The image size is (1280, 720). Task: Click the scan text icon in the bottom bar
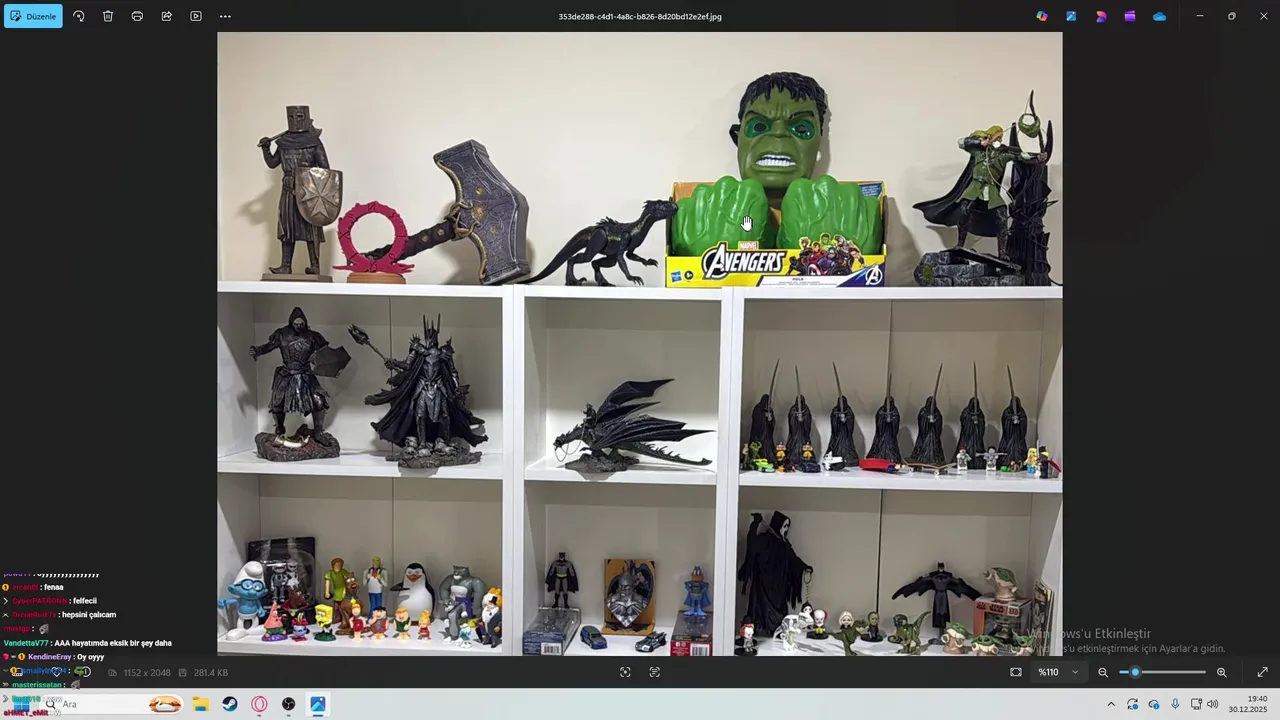click(x=654, y=672)
